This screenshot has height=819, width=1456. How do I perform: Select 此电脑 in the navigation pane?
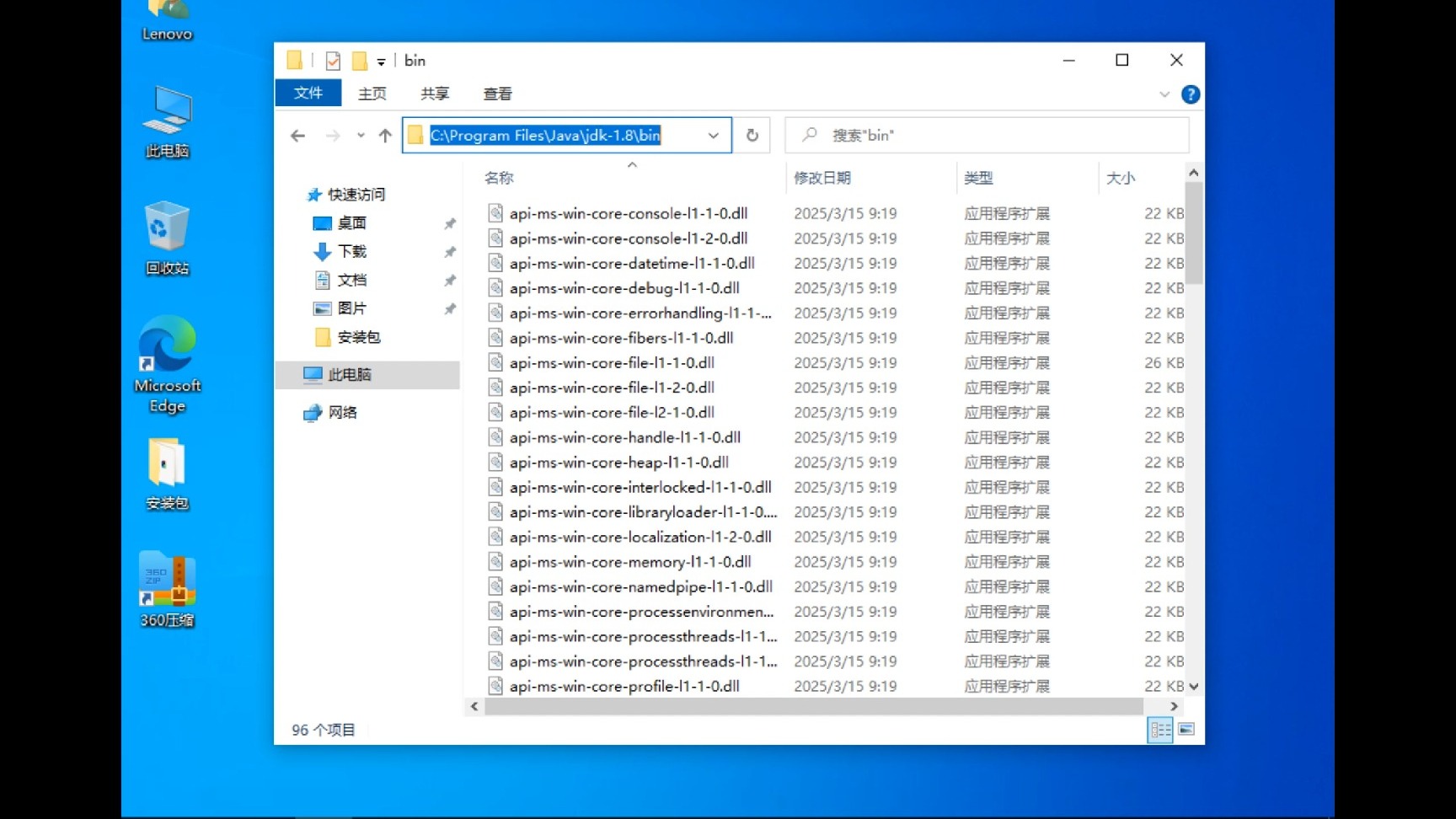367,374
